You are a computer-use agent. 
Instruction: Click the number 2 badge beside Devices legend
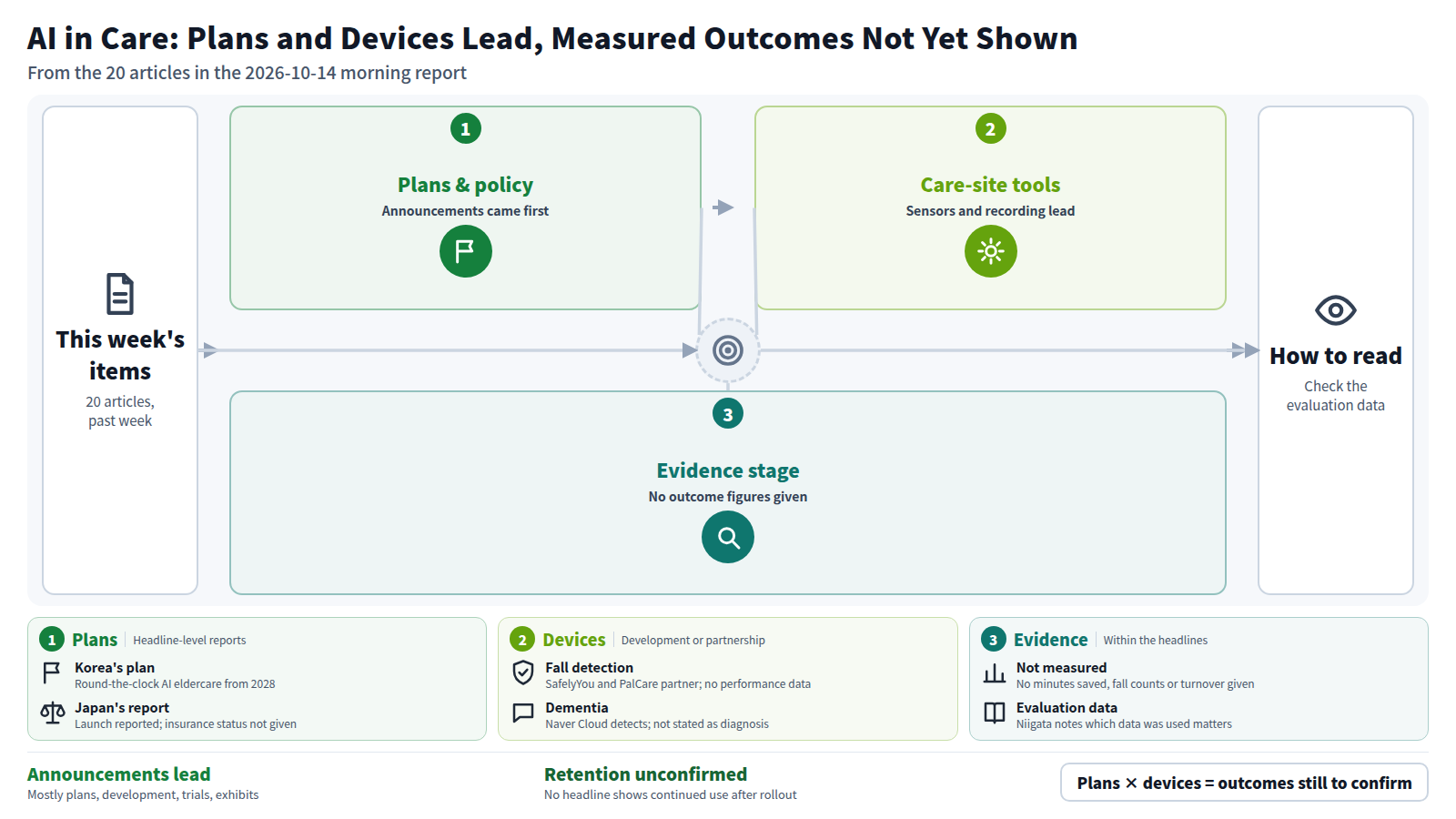click(522, 640)
